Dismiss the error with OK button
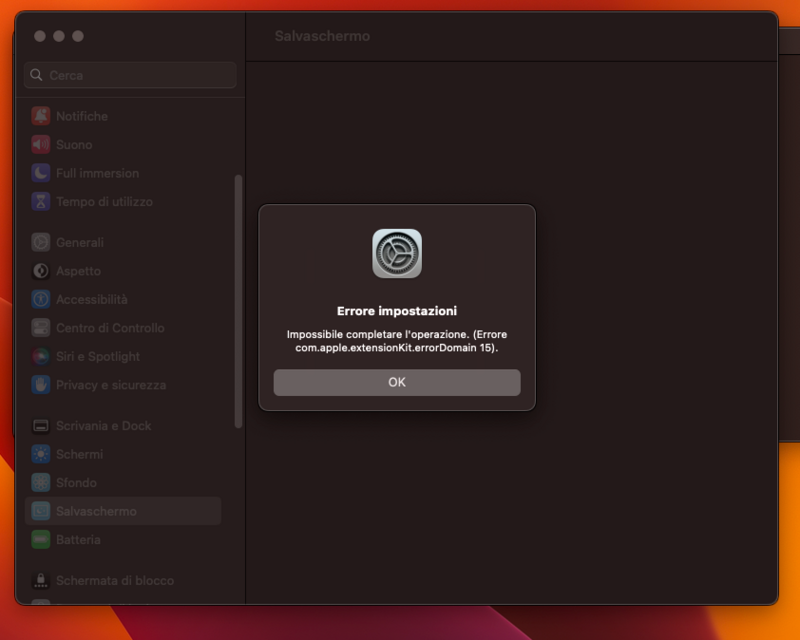Screen dimensions: 800x640 click(x=397, y=382)
